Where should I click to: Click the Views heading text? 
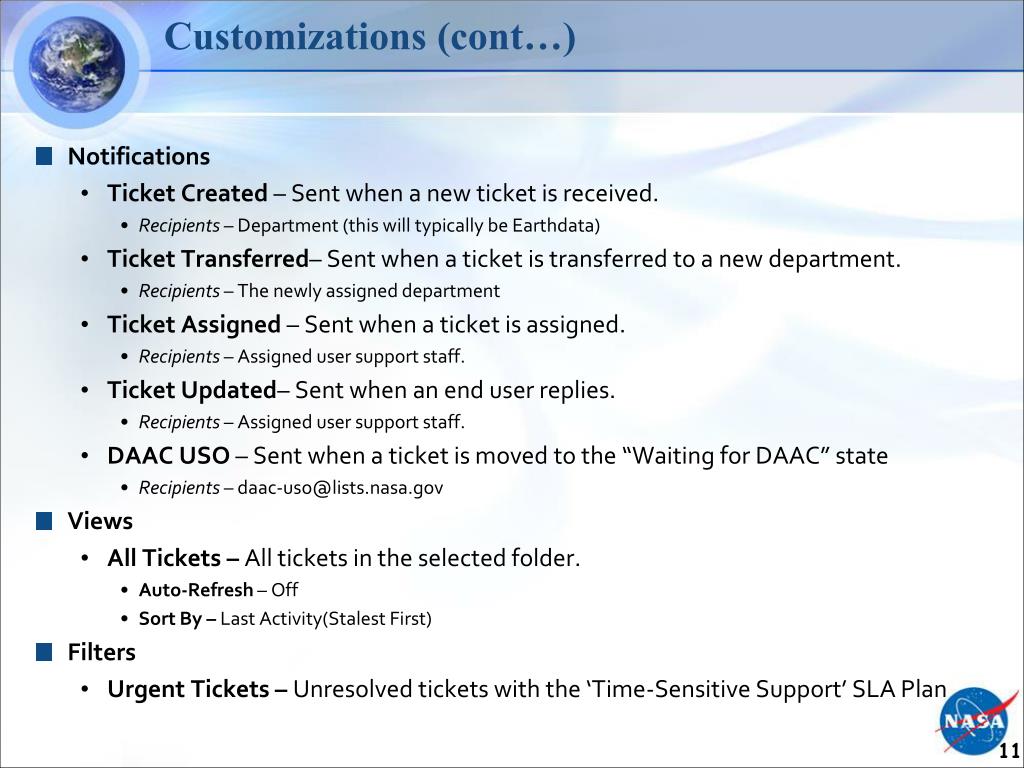pos(100,520)
